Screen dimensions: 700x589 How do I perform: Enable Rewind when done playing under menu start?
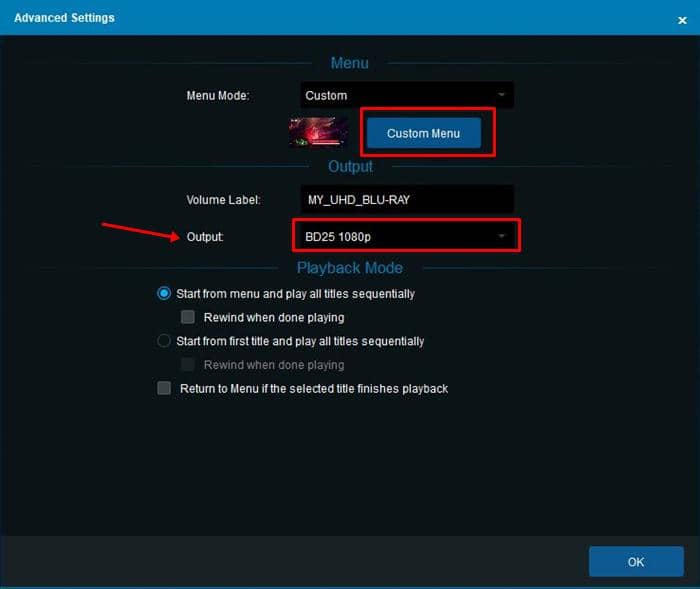(x=188, y=317)
